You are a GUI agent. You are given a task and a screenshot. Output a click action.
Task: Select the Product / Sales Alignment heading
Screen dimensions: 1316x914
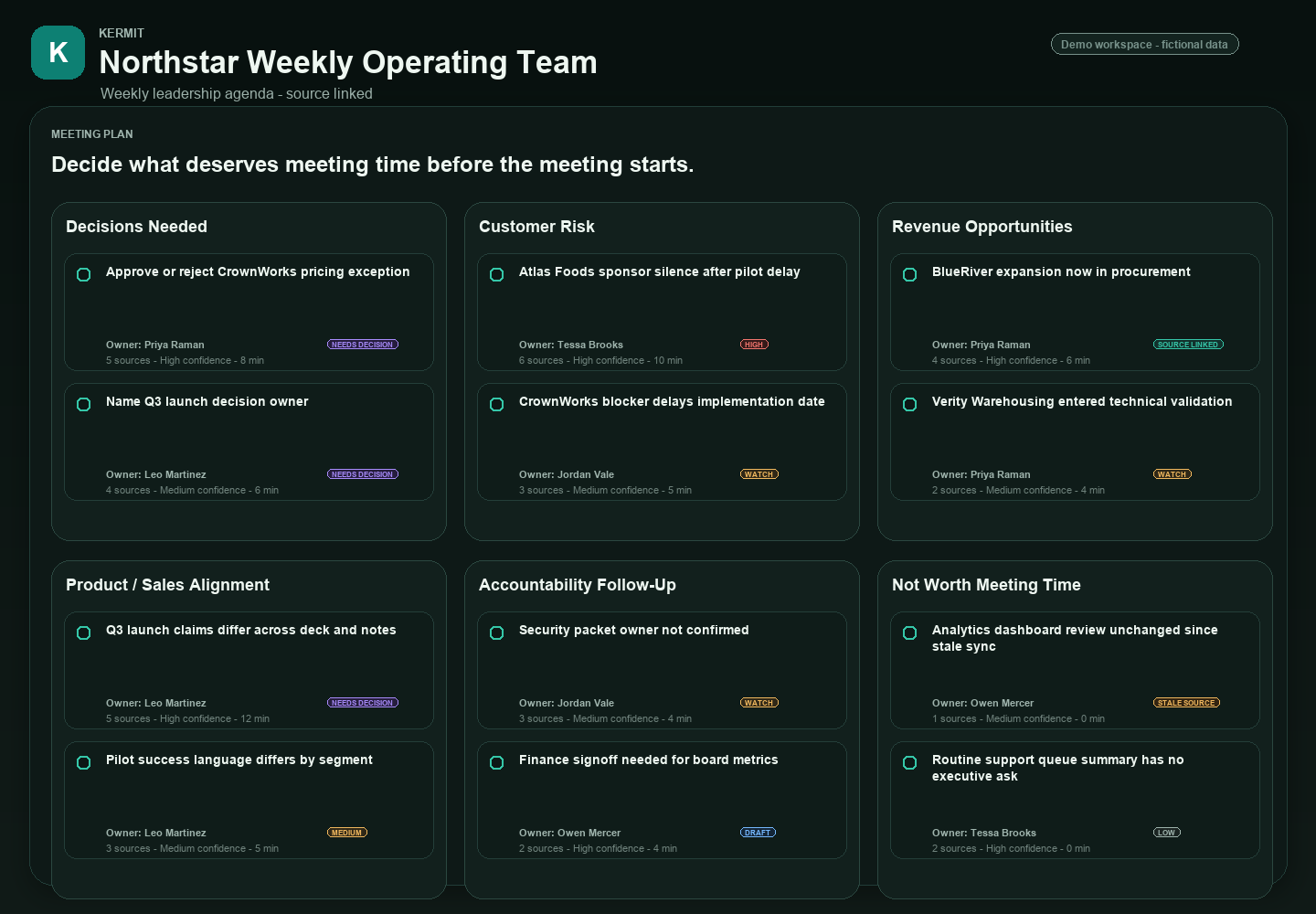[x=167, y=585]
